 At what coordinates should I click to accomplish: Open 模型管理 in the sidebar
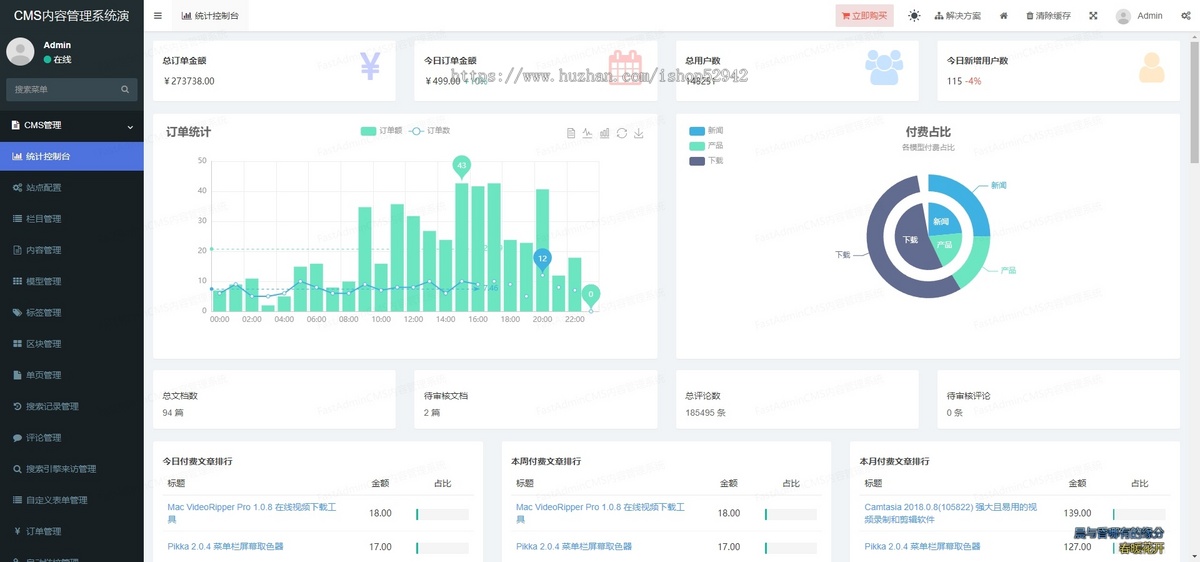click(72, 281)
